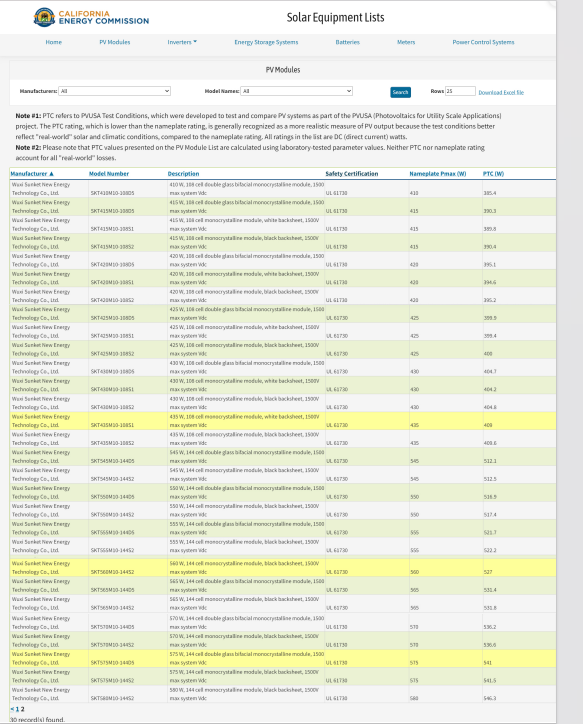The height and width of the screenshot is (724, 583).
Task: Click the '30 record(s) found' text
Action: pos(37,720)
